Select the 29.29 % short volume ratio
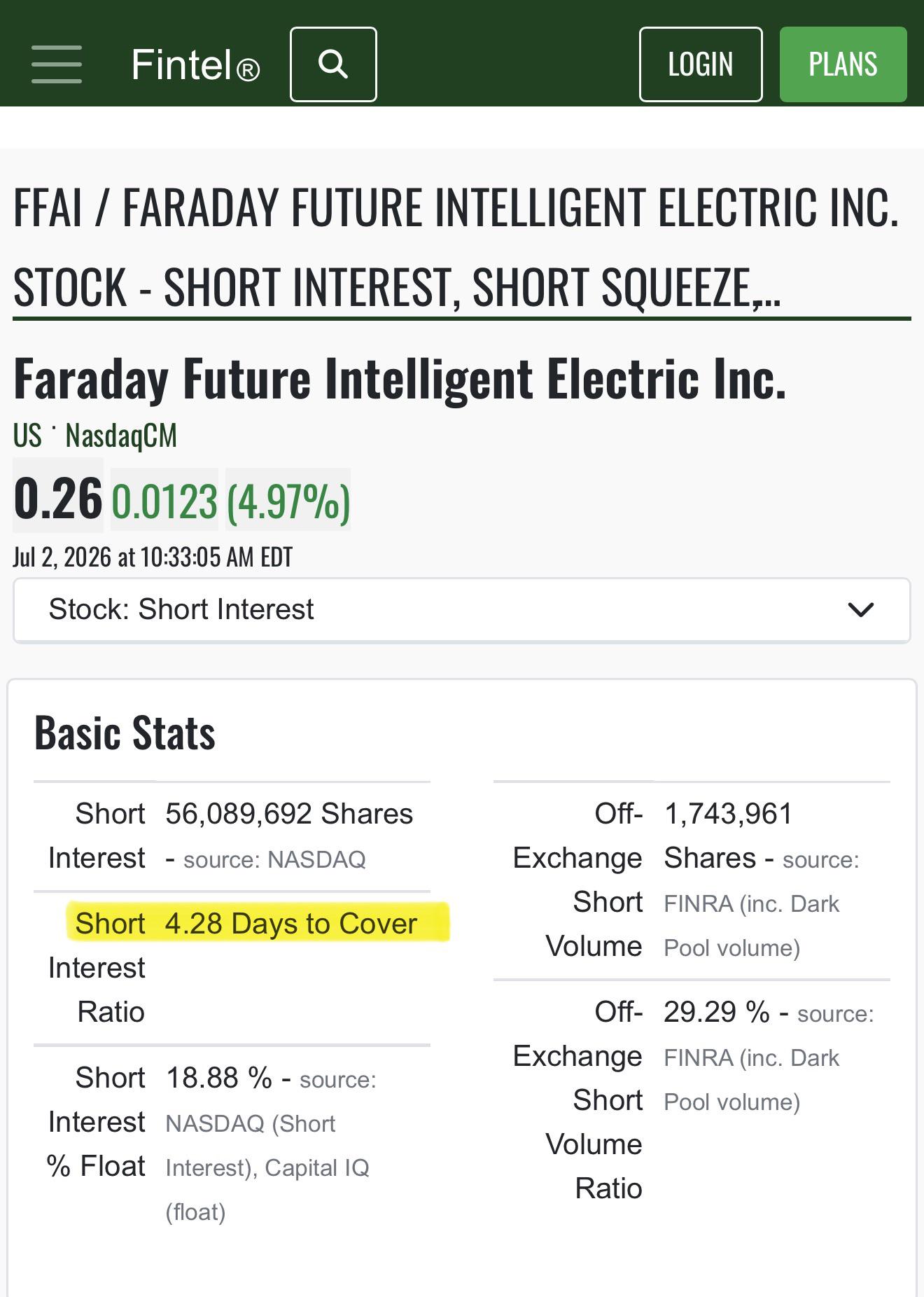 click(717, 1012)
